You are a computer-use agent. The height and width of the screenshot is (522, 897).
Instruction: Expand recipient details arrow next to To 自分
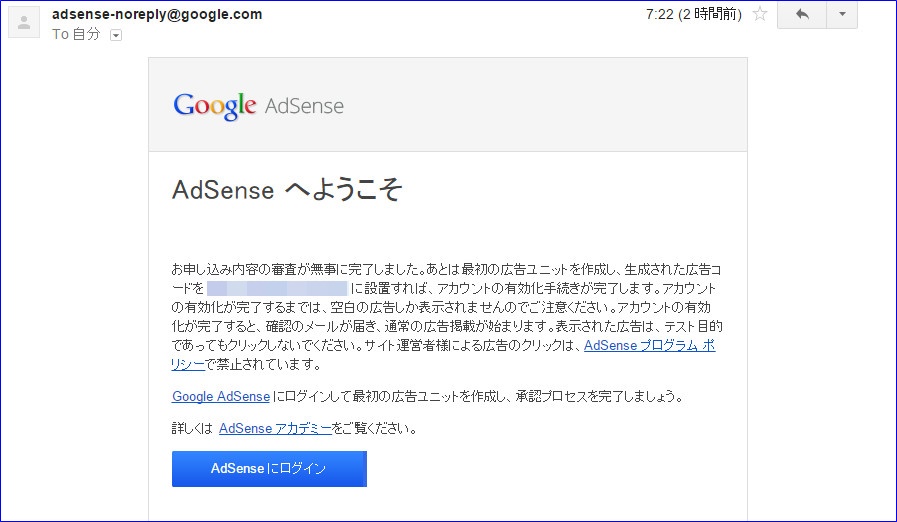click(116, 35)
